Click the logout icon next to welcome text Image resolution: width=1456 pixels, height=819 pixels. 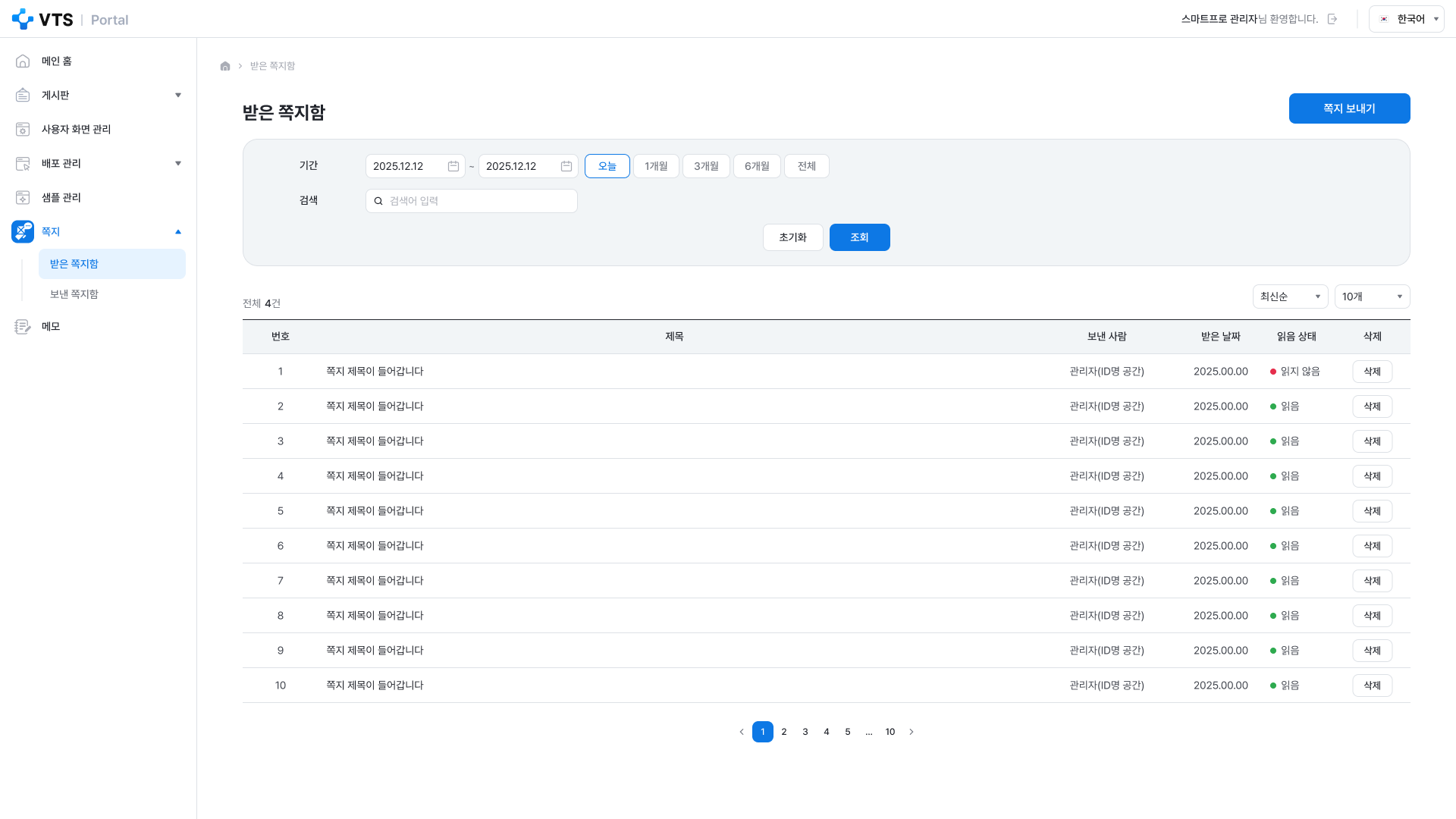click(1332, 19)
